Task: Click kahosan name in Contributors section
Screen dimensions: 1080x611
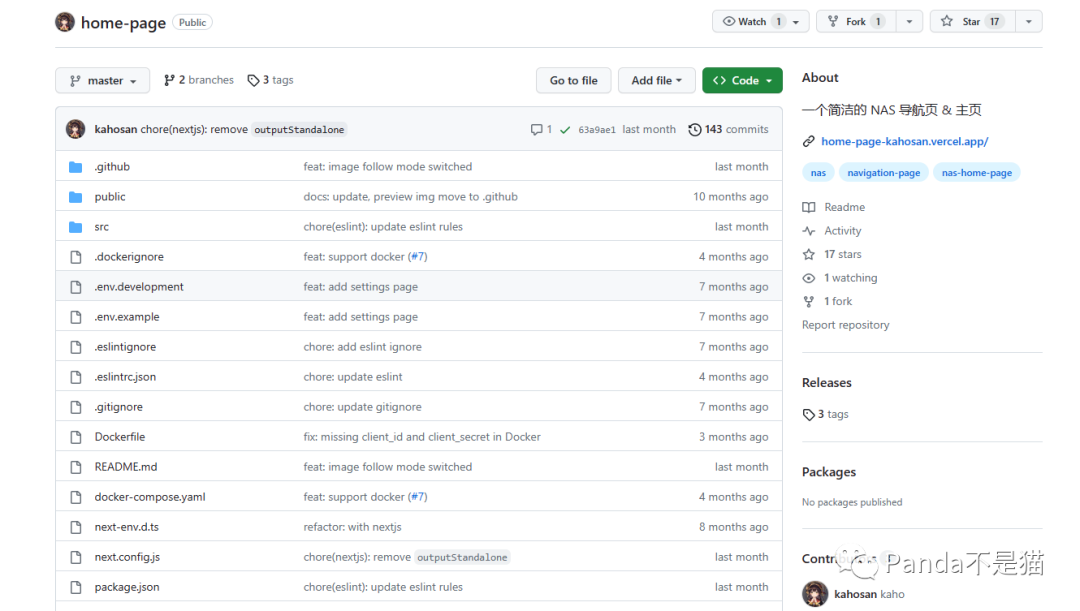Action: (x=855, y=594)
